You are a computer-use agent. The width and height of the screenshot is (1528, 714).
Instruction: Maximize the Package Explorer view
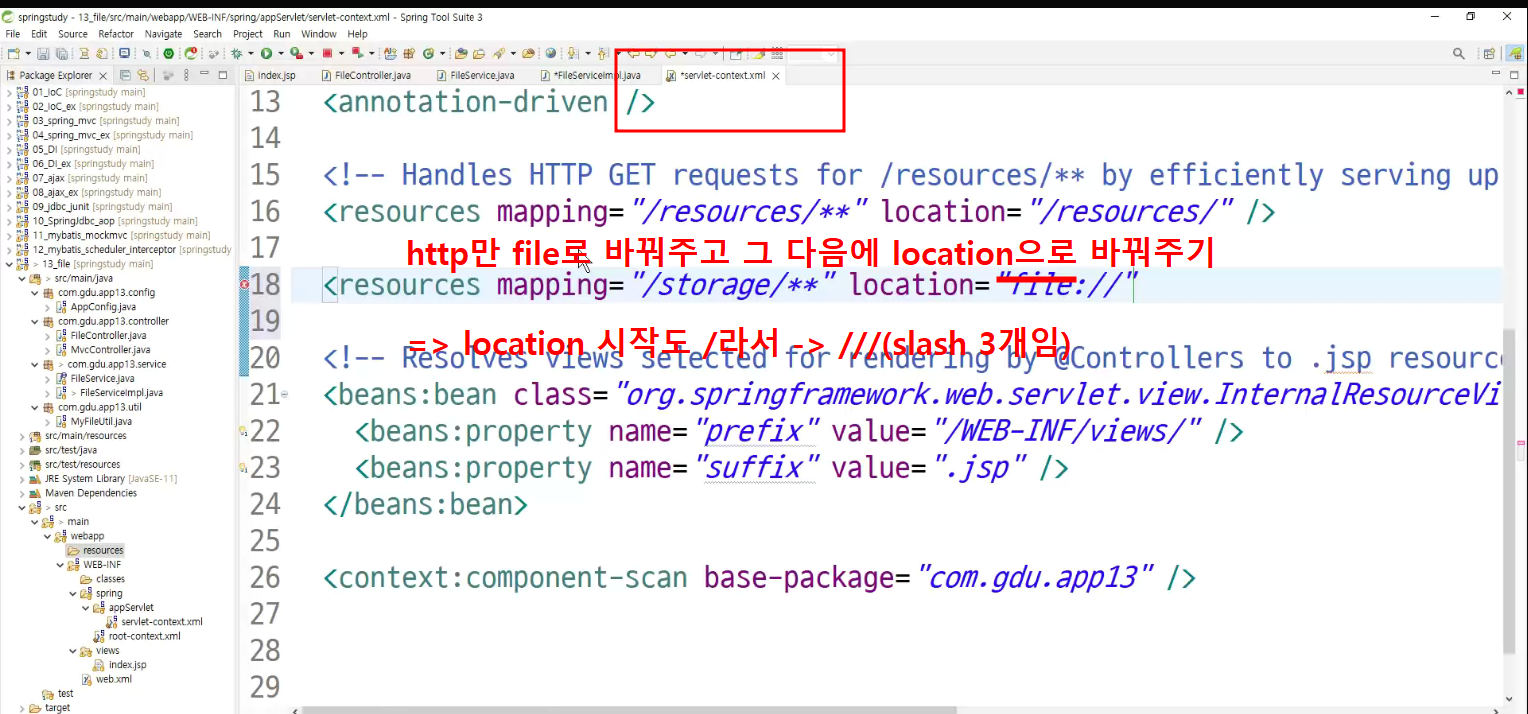(223, 75)
